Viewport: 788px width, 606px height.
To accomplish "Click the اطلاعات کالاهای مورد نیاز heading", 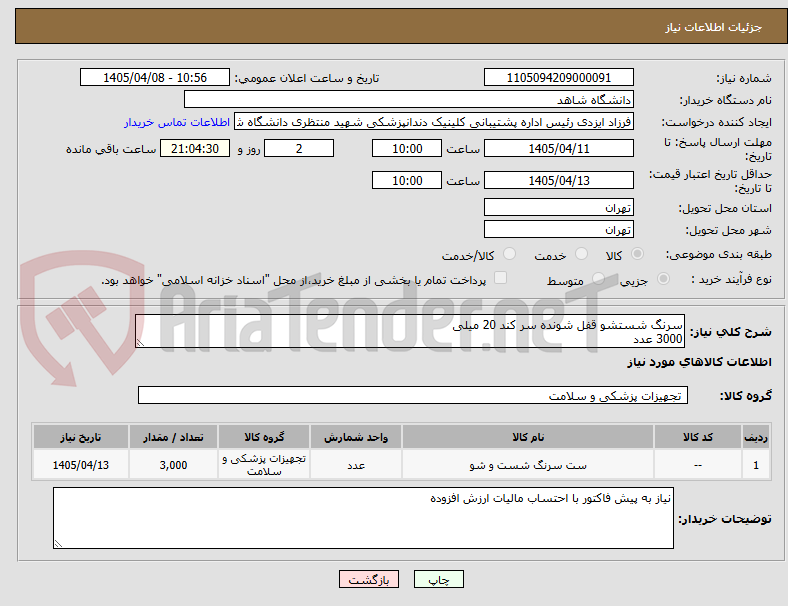I will [699, 362].
